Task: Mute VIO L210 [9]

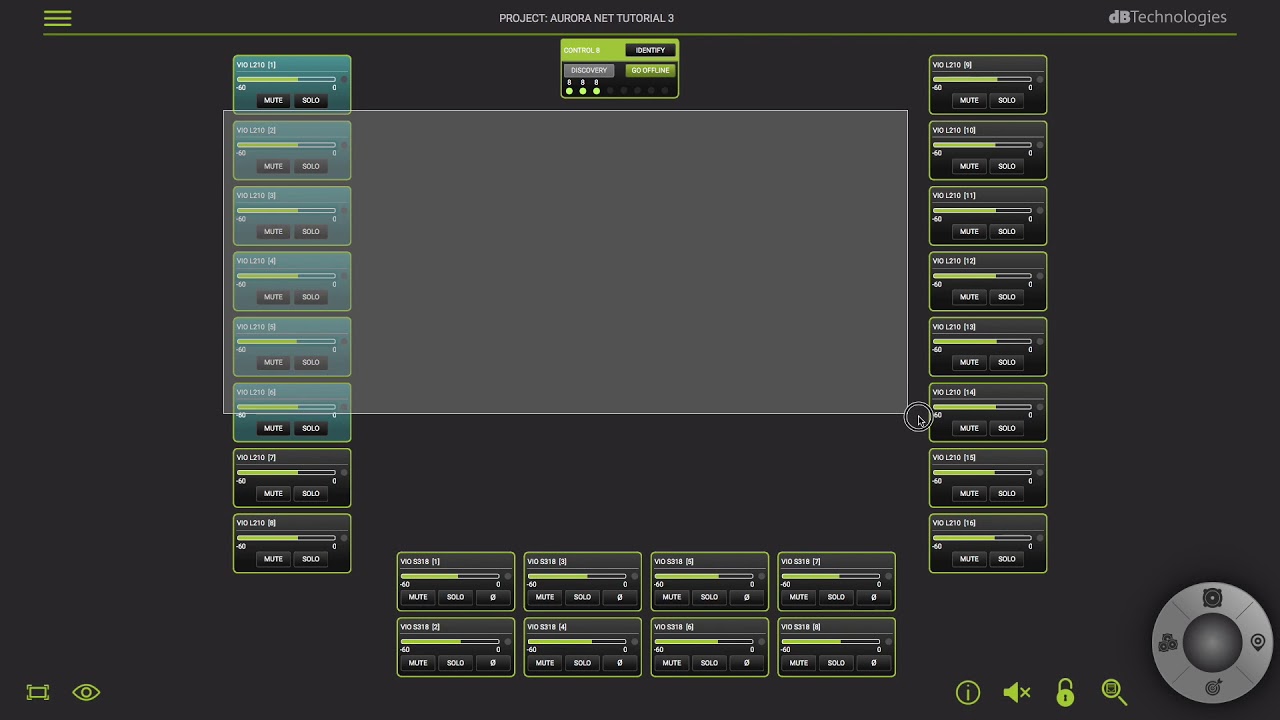Action: click(969, 100)
